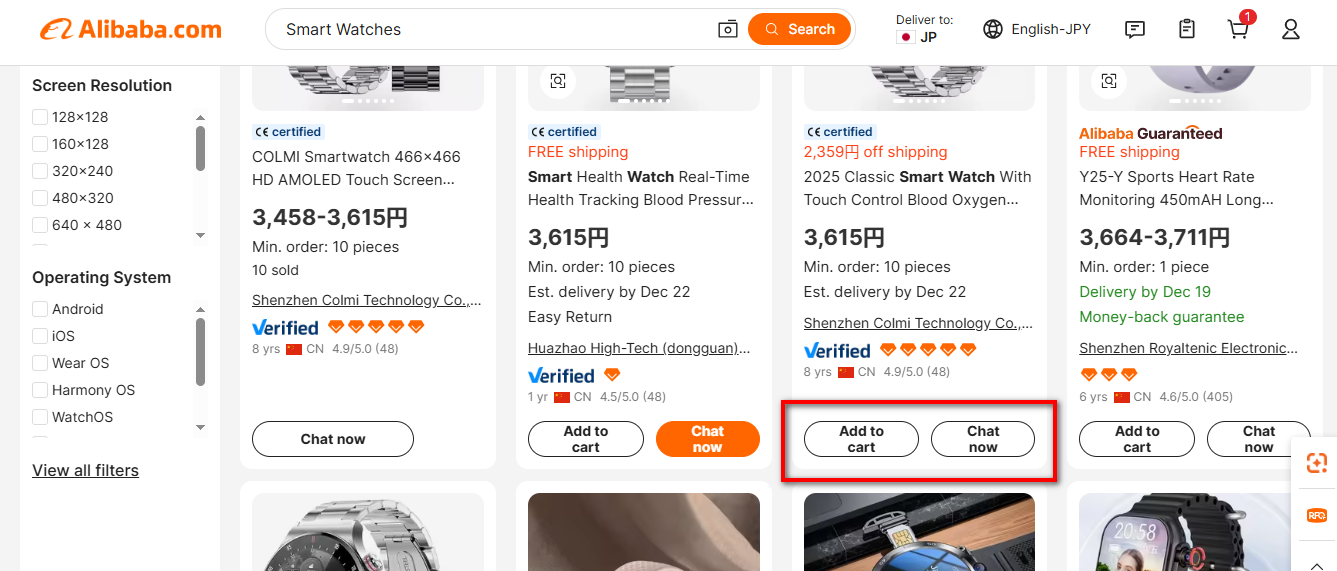Viewport: 1337px width, 571px height.
Task: Open View all filters link
Action: click(85, 470)
